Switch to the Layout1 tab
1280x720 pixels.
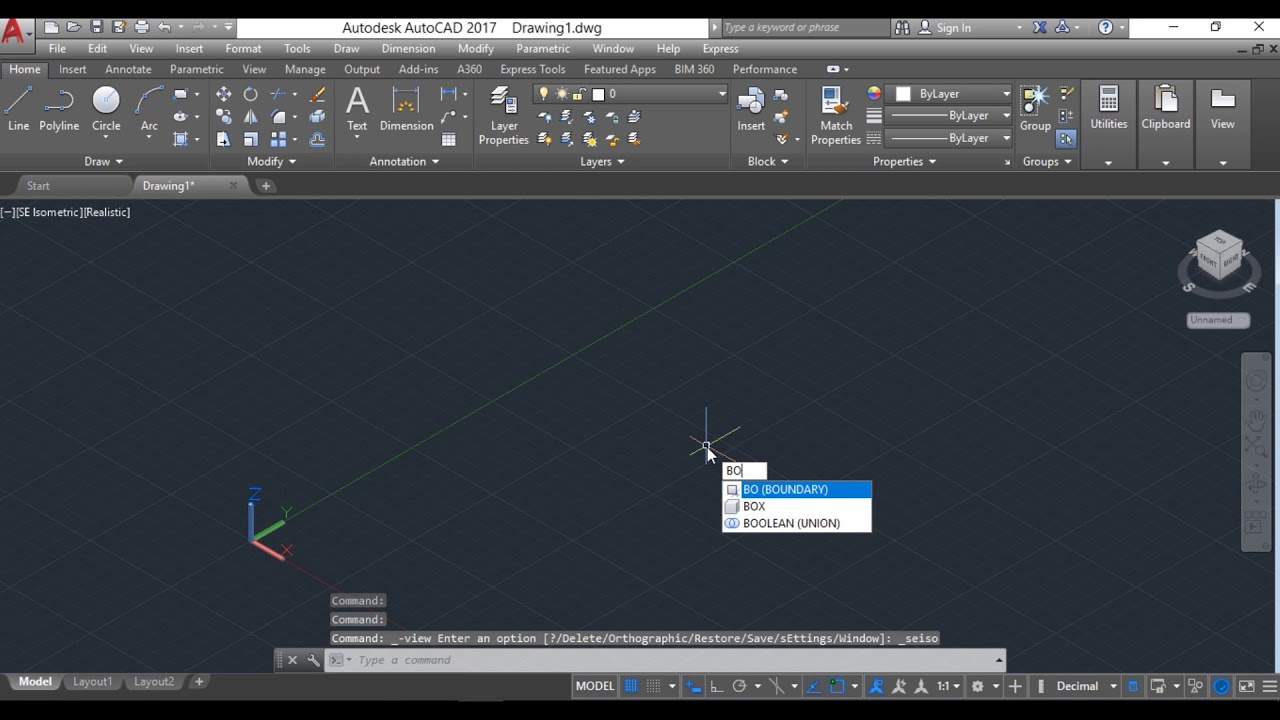(92, 682)
